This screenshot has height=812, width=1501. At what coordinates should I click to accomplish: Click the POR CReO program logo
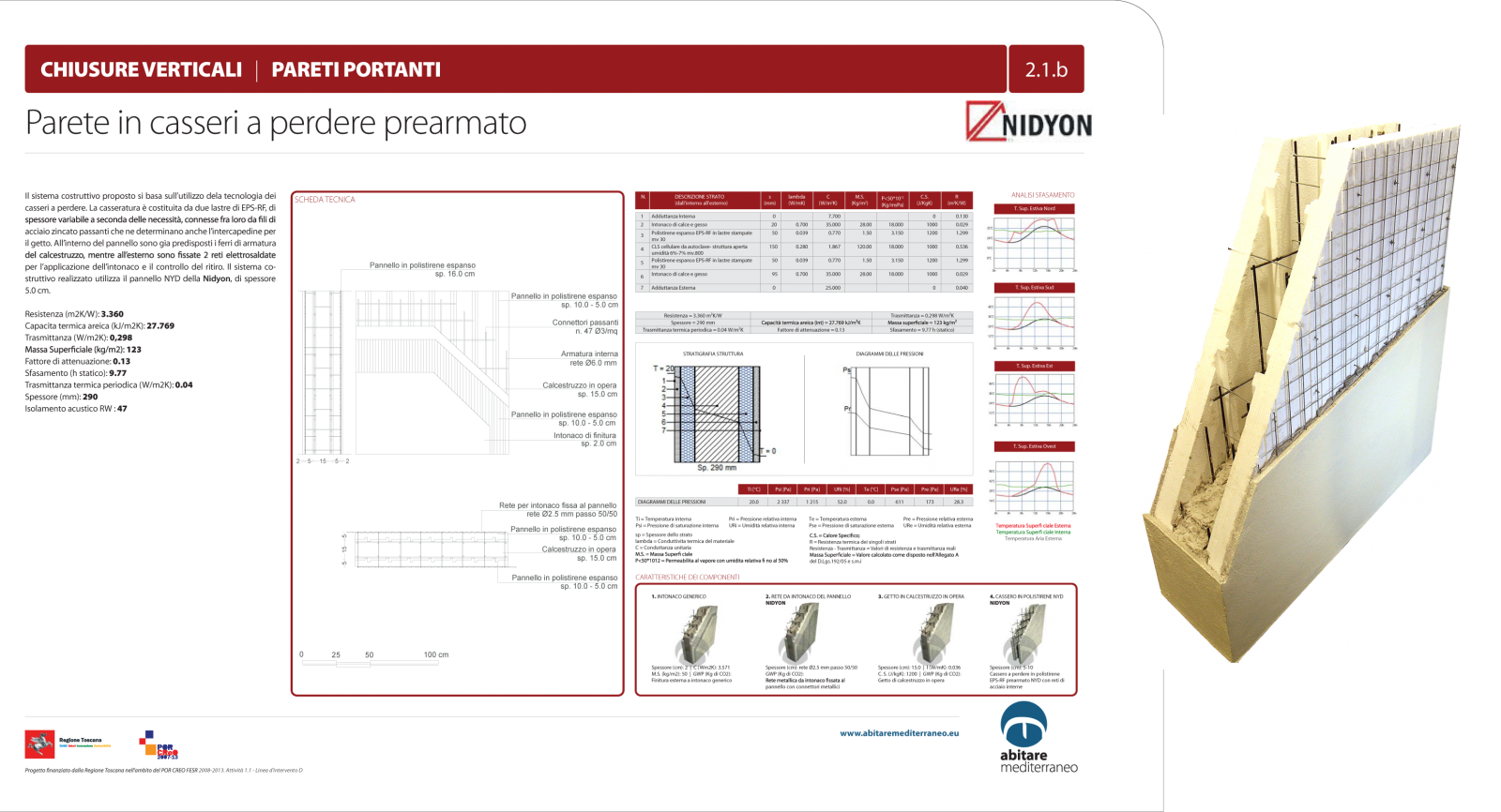point(159,744)
